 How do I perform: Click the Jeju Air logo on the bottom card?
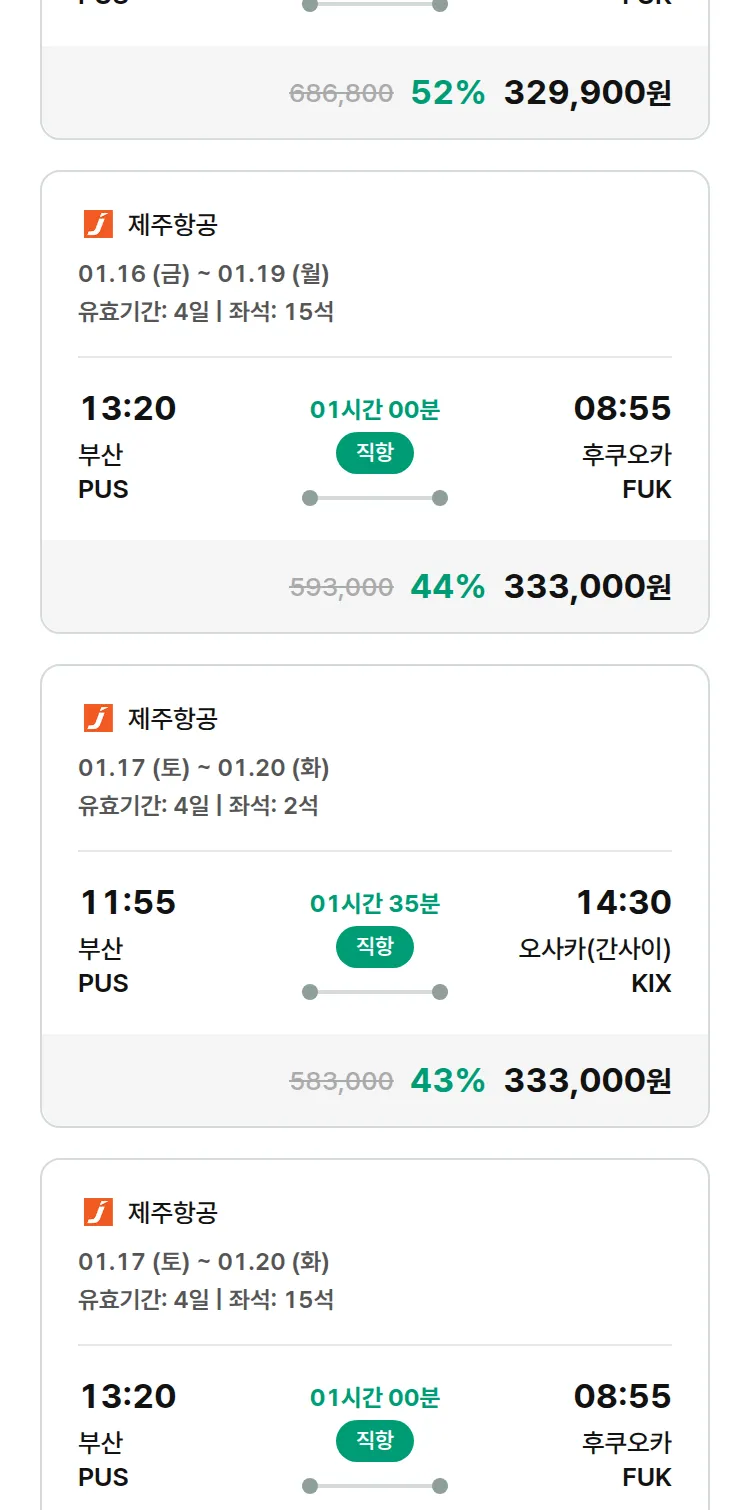click(98, 1212)
